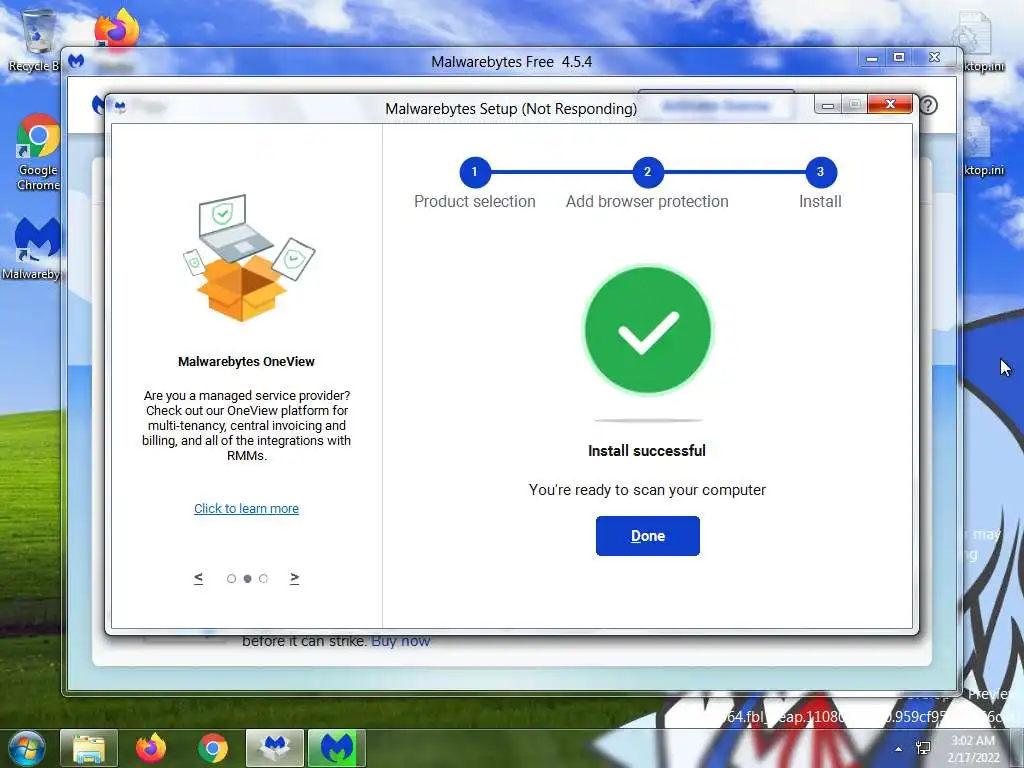
Task: Click Product selection step label
Action: coord(475,201)
